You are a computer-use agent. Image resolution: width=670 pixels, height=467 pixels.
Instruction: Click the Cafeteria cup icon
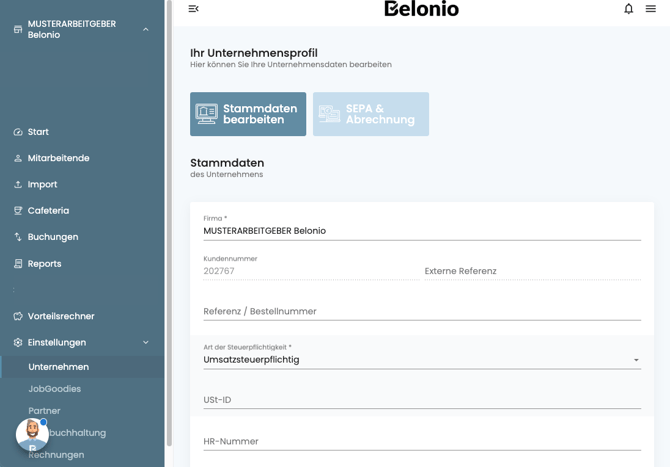pyautogui.click(x=18, y=211)
